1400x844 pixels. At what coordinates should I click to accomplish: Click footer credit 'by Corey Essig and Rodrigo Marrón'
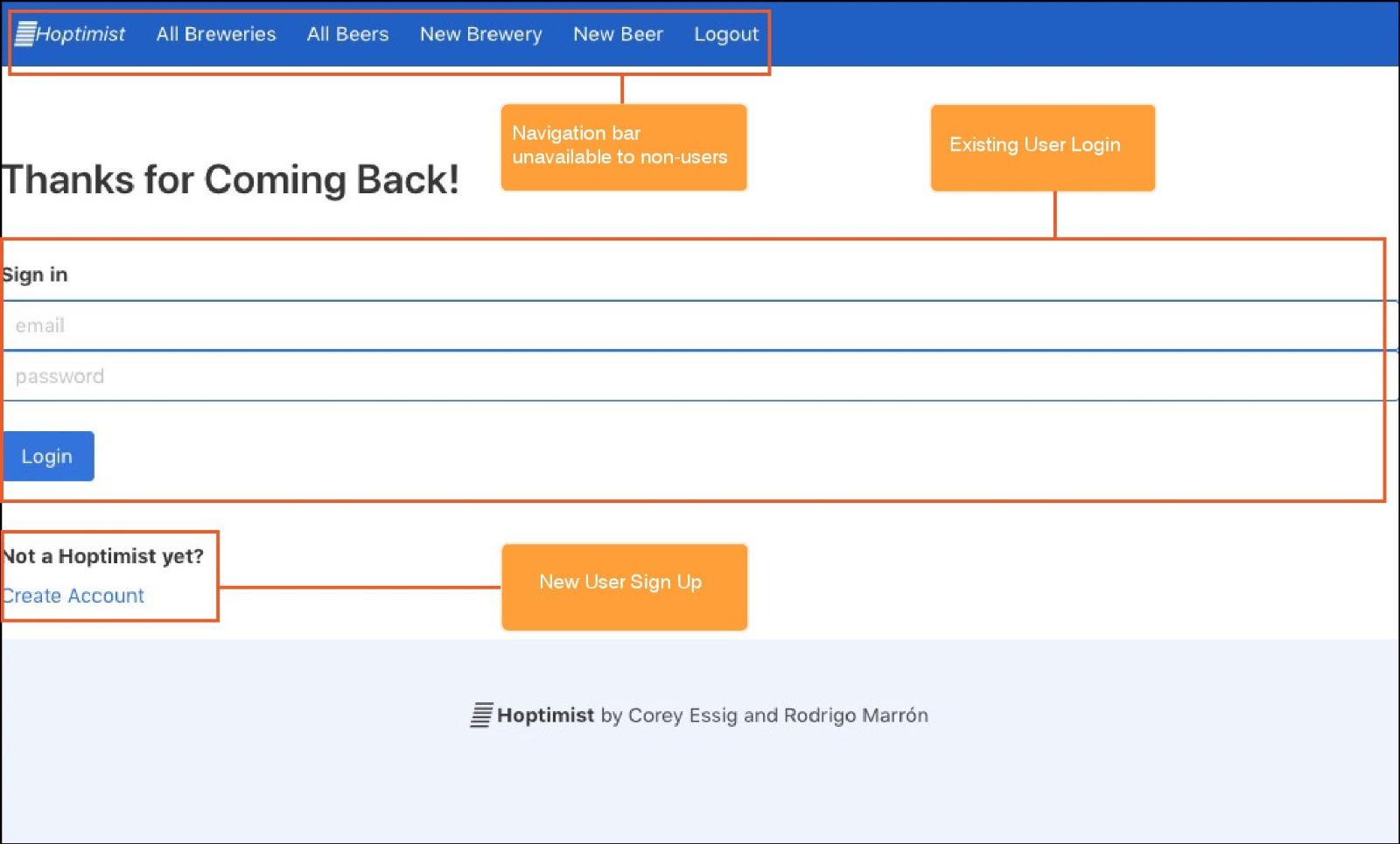tap(764, 715)
